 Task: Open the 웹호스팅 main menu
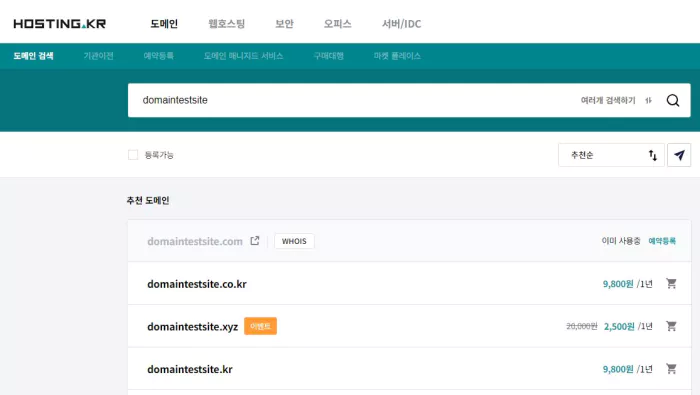(x=226, y=24)
